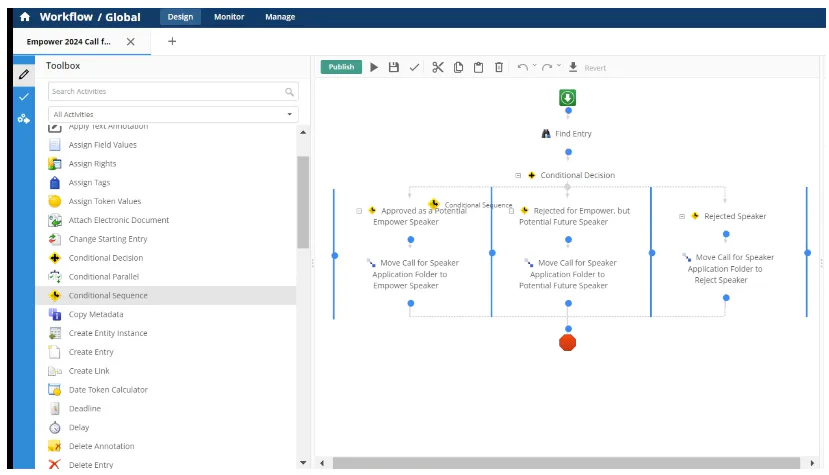Open the redo history dropdown arrow
Viewport: 829px width, 475px height.
point(559,66)
